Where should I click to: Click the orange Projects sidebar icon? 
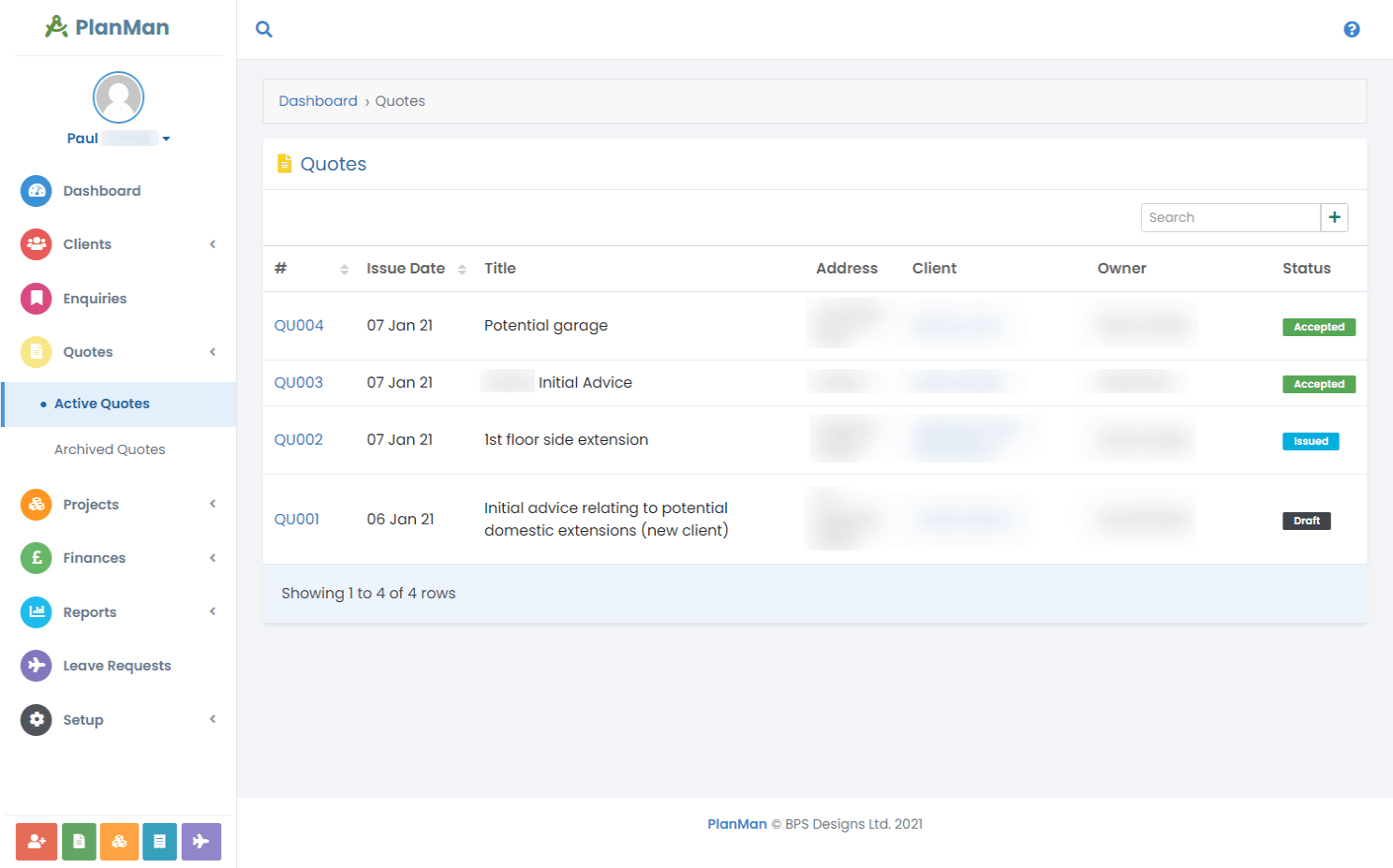coord(37,505)
